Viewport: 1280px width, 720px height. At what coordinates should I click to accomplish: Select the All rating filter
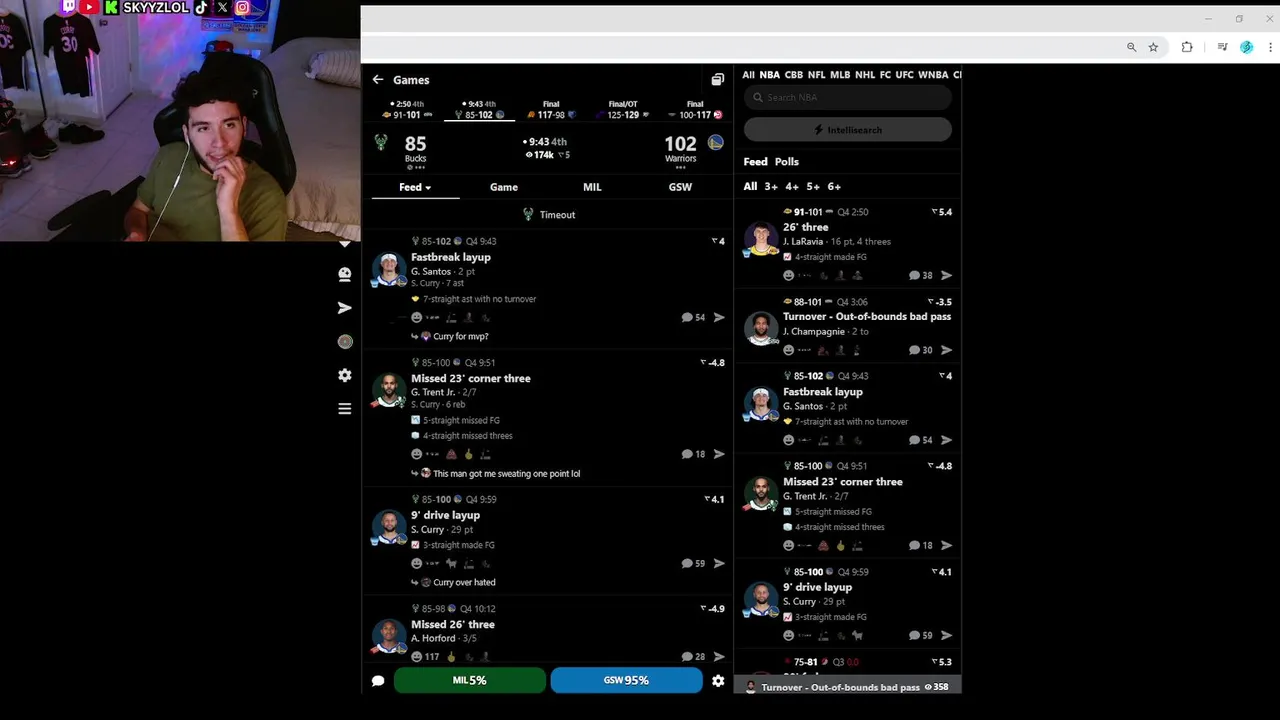(x=750, y=187)
